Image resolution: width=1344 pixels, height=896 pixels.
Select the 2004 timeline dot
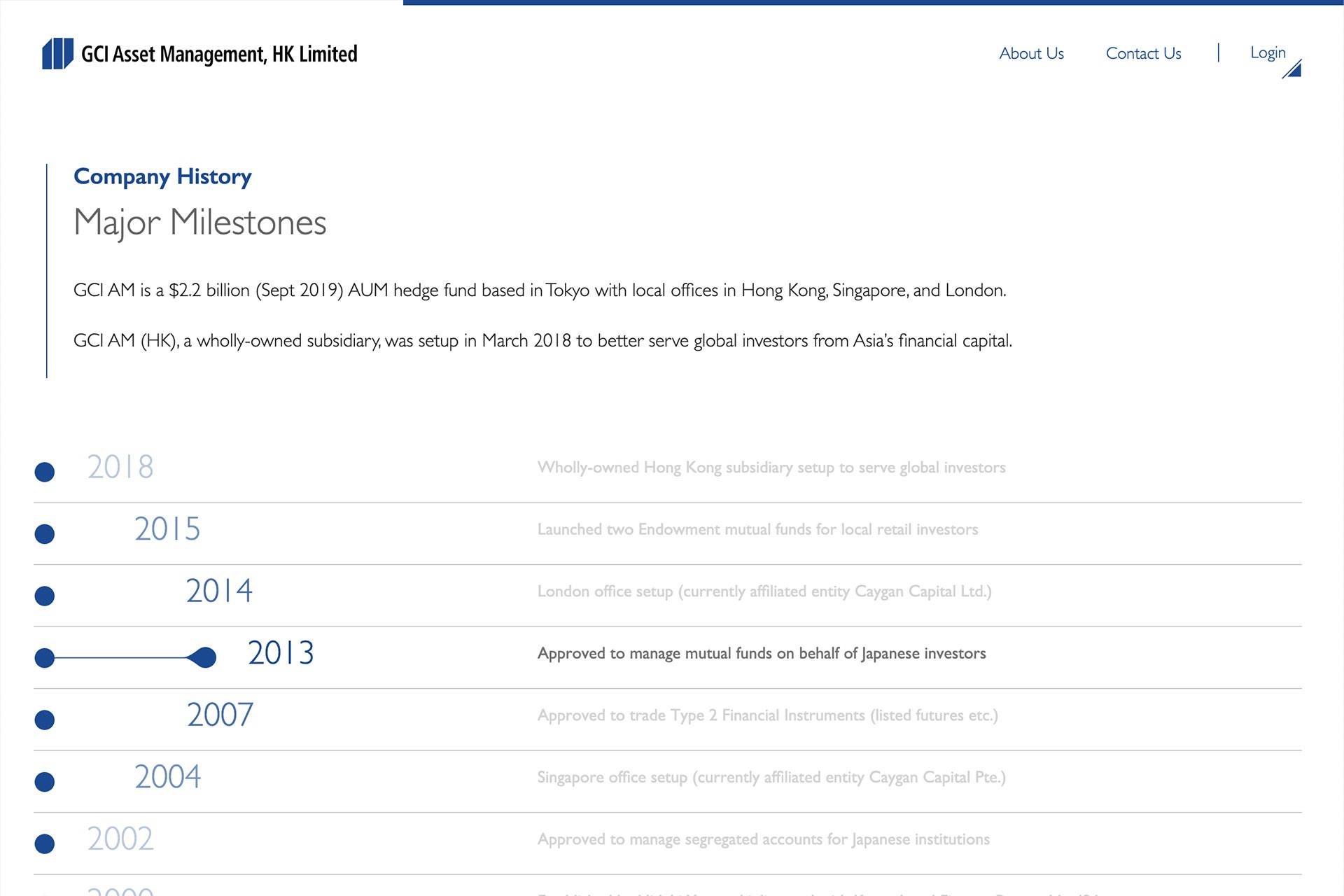[x=45, y=781]
